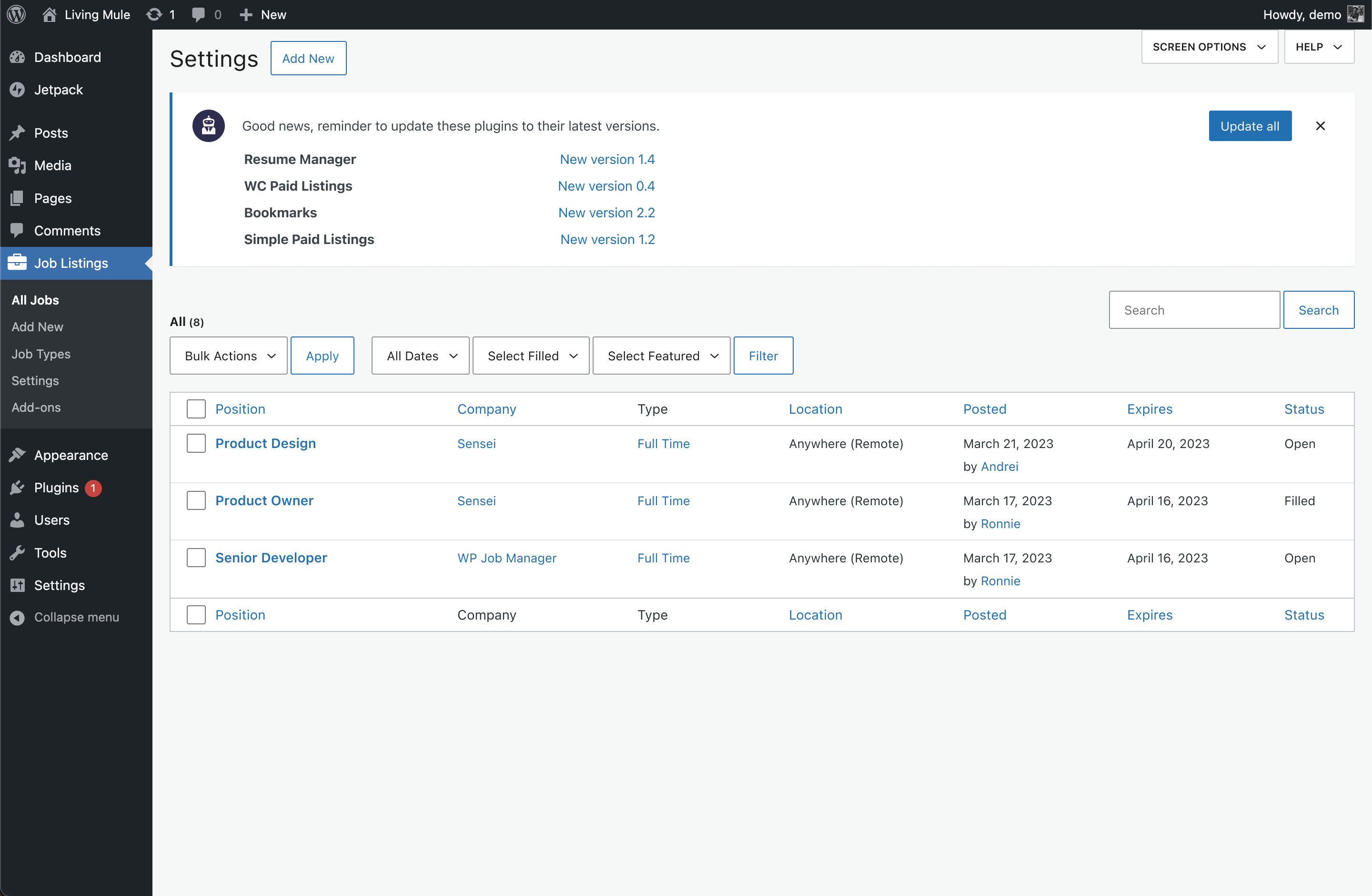Open the All Jobs menu item

pos(35,300)
